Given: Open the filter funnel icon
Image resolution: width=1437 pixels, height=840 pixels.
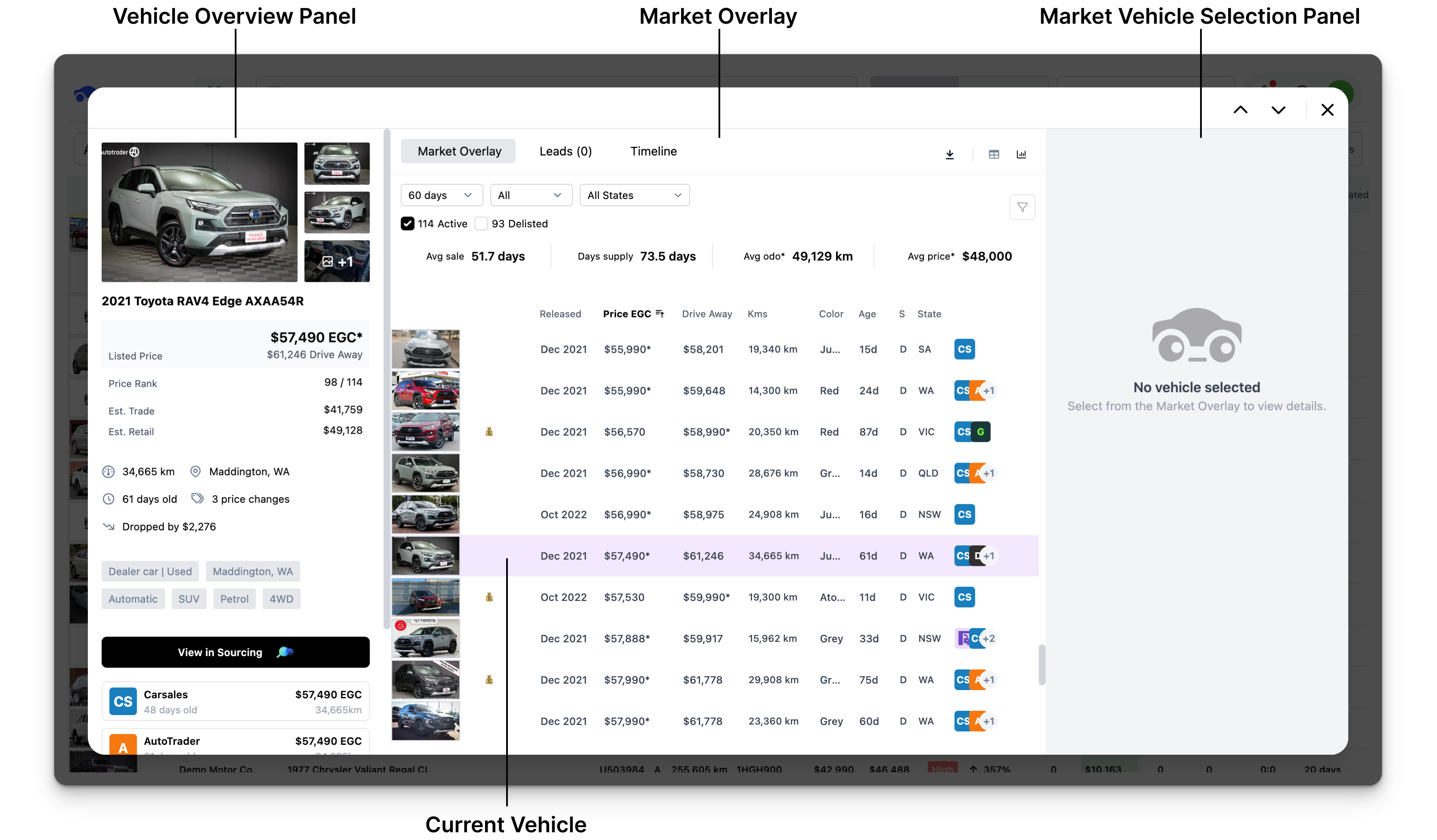Looking at the screenshot, I should click(x=1022, y=207).
